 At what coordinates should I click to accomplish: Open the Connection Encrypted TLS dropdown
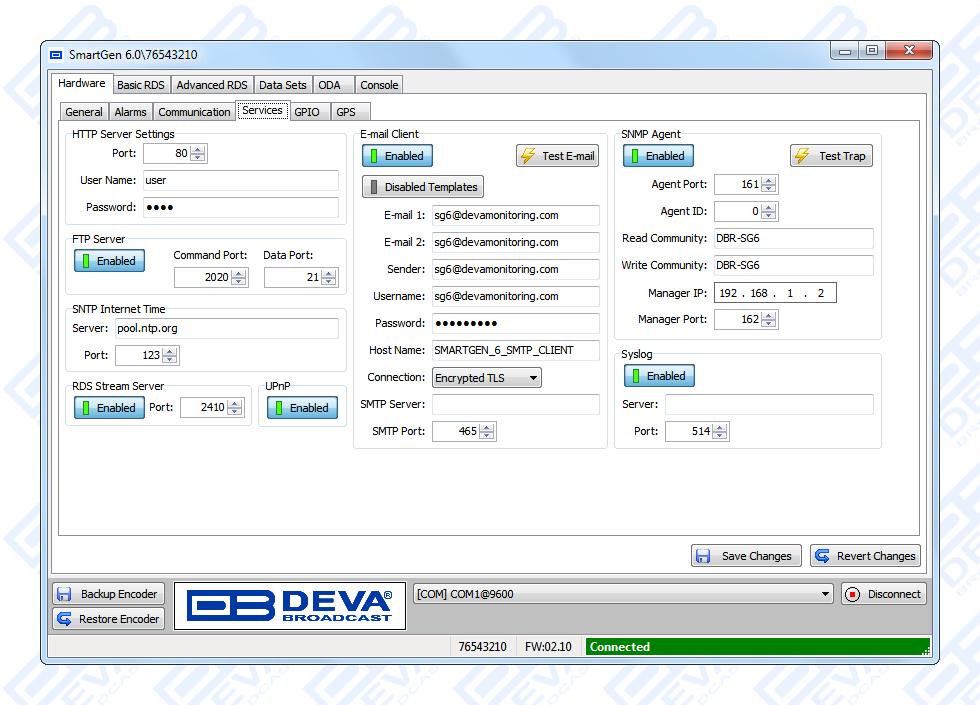pos(487,378)
